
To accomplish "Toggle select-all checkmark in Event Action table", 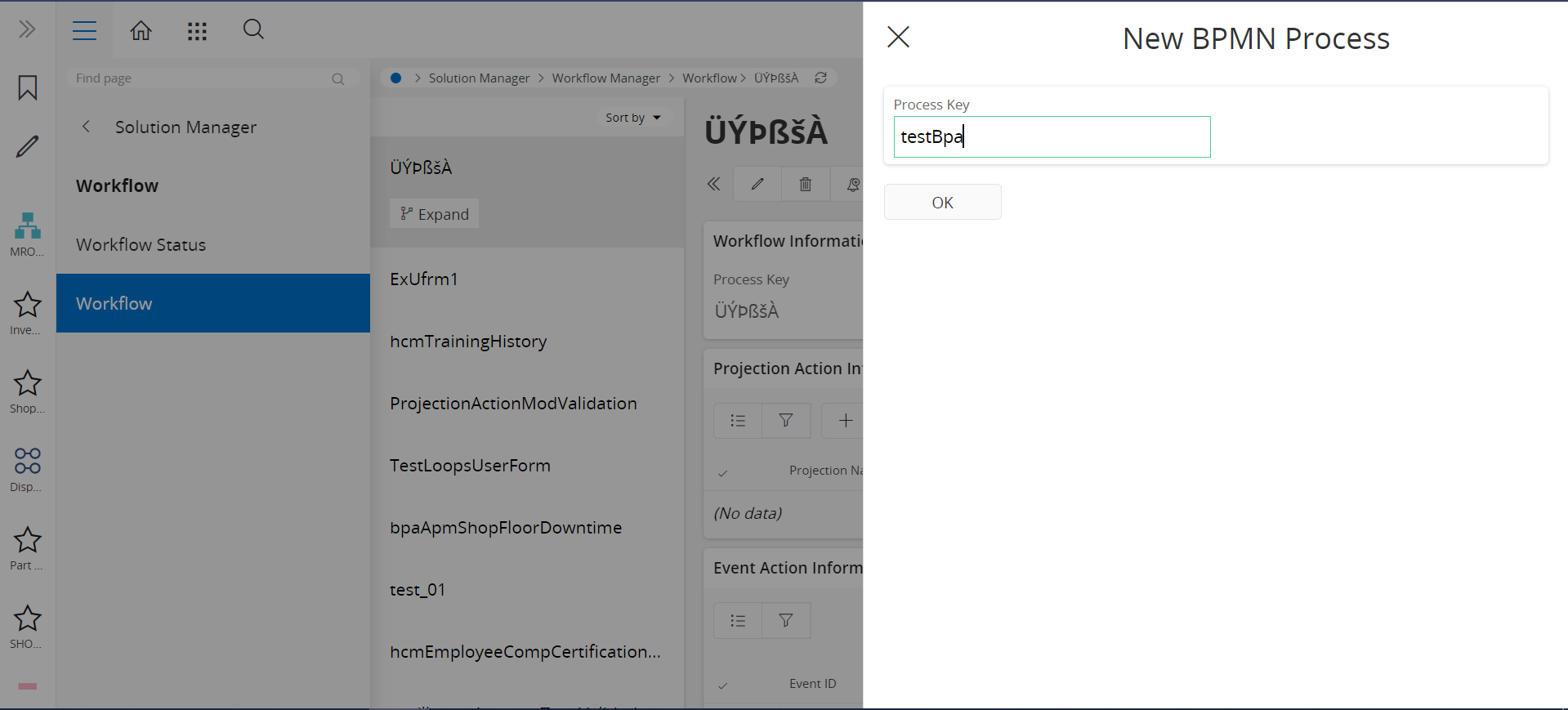I will tap(722, 685).
